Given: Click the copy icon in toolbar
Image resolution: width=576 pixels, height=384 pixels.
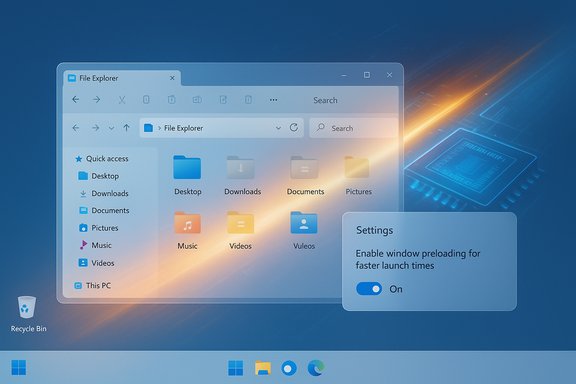Looking at the screenshot, I should click(x=146, y=100).
